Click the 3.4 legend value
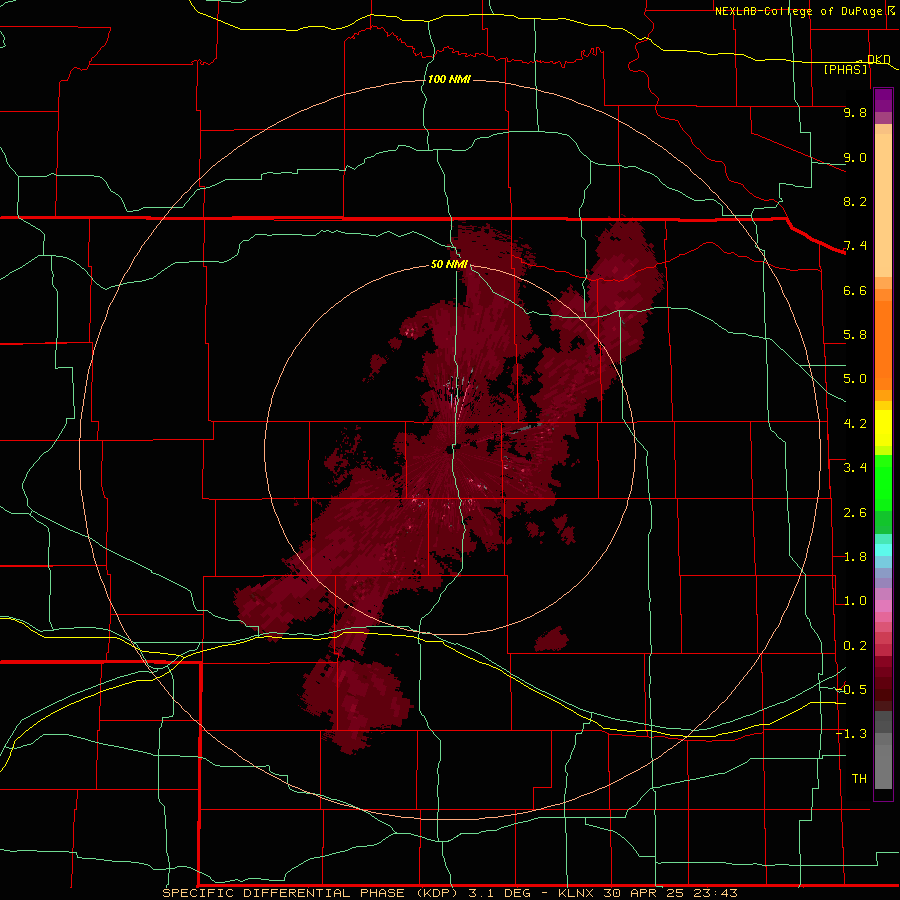 [x=855, y=468]
